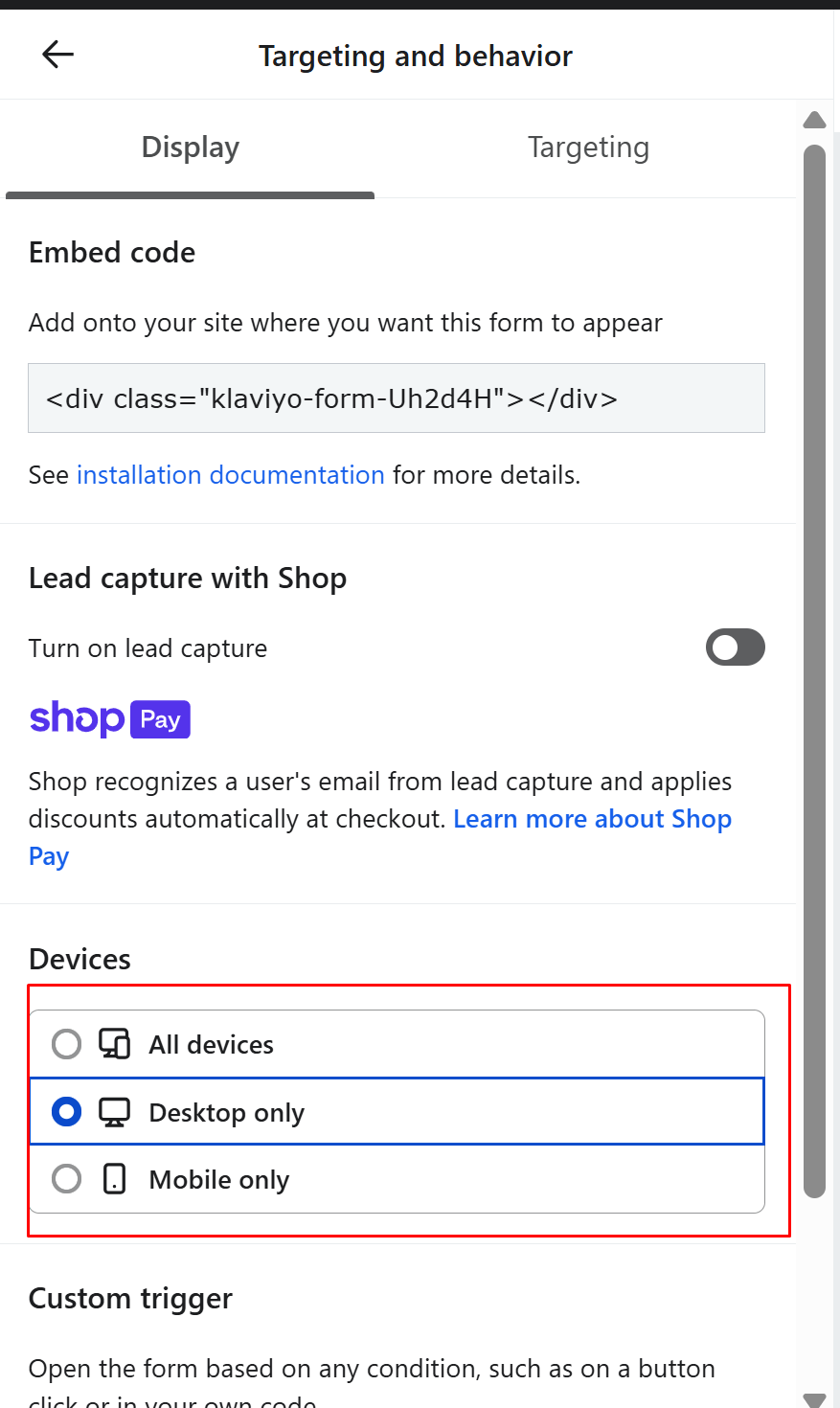Enable the lead capture toggle
840x1408 pixels.
(735, 647)
